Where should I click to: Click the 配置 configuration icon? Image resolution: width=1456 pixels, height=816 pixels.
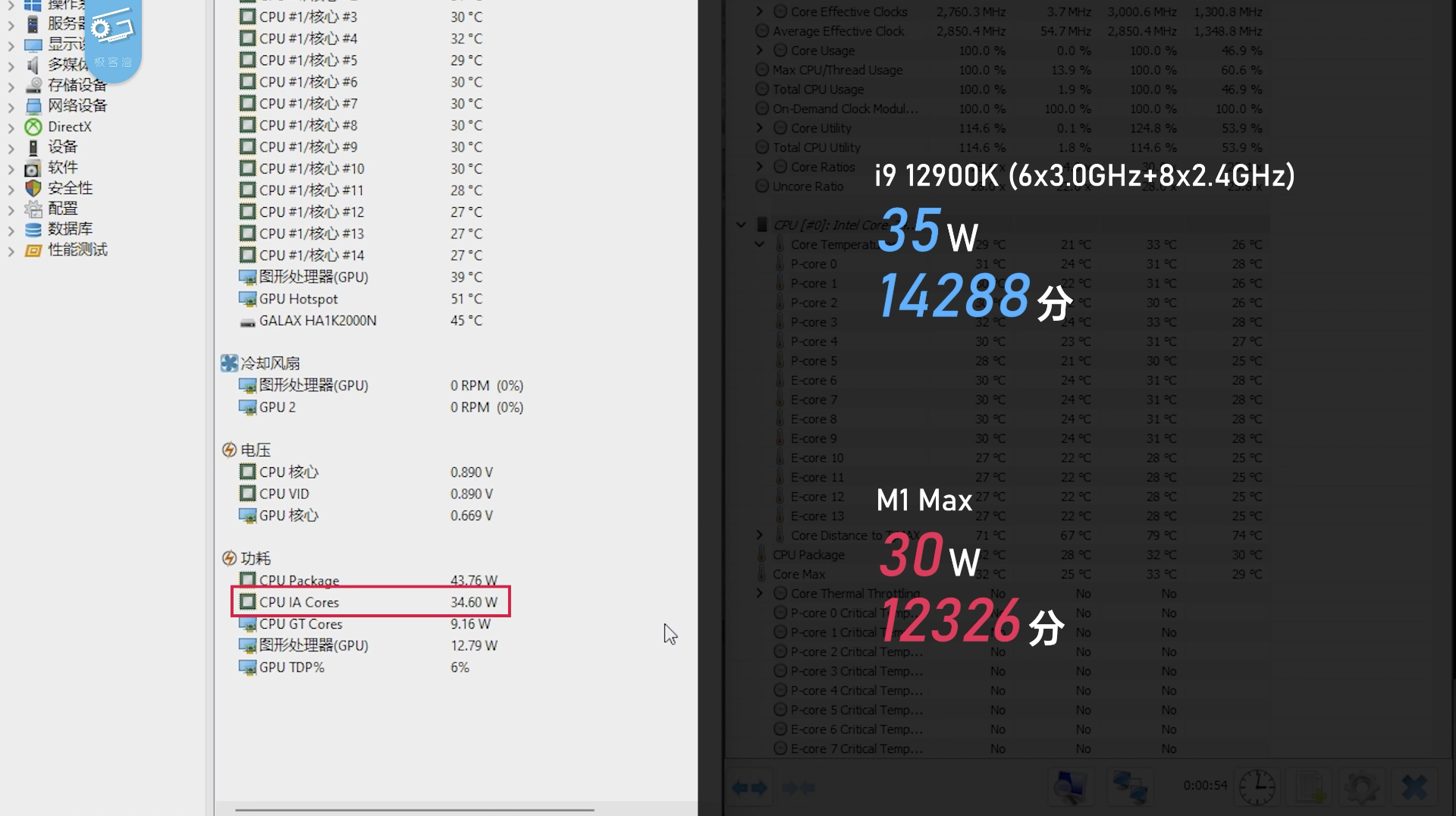33,209
